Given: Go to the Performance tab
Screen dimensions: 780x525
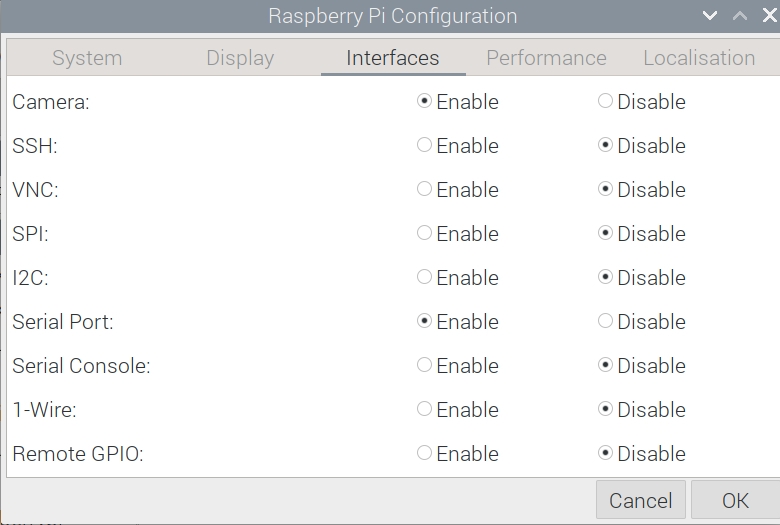Looking at the screenshot, I should [546, 58].
